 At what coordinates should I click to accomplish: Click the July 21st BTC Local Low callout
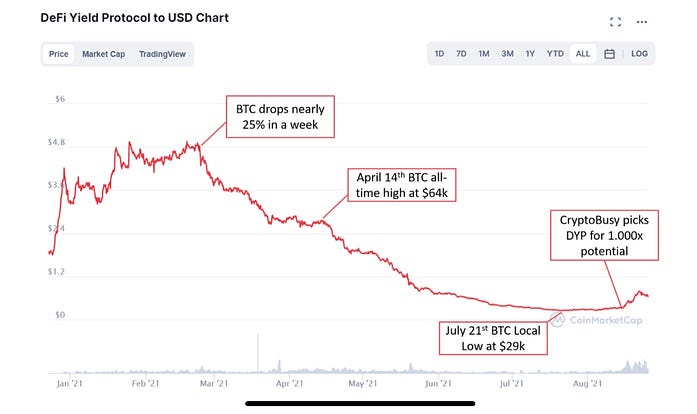[487, 335]
